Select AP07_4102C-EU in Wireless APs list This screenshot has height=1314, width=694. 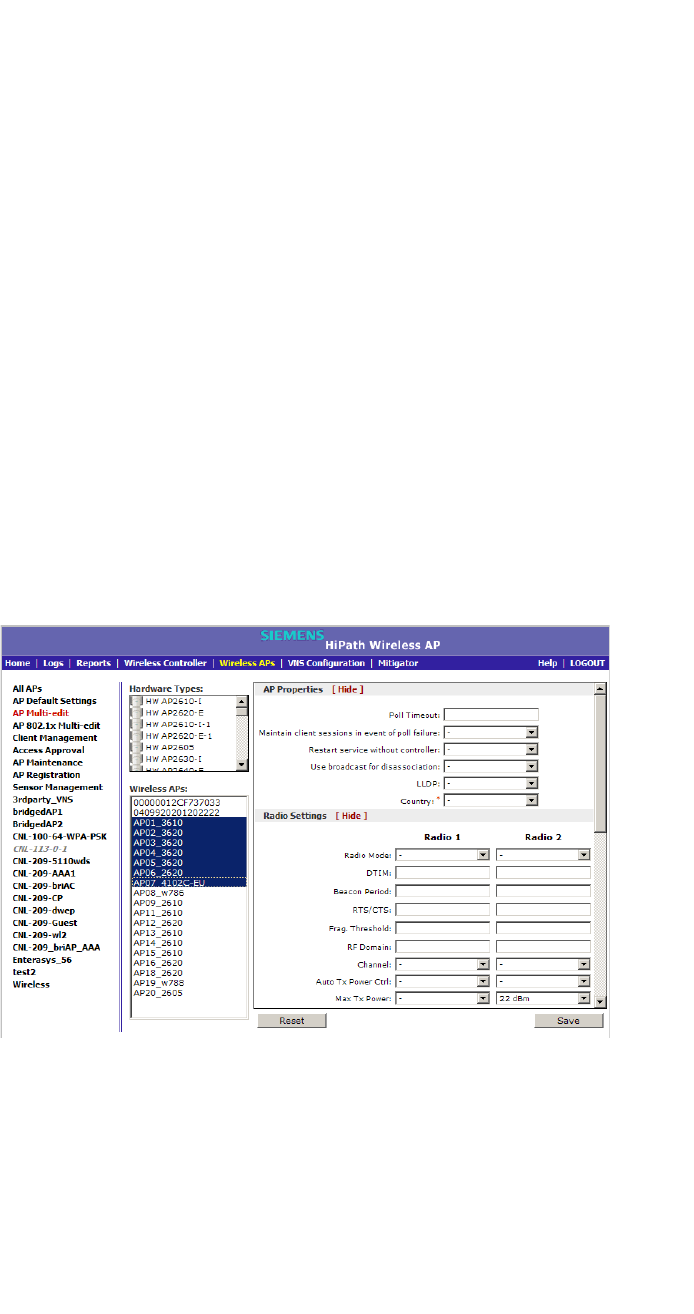click(188, 883)
